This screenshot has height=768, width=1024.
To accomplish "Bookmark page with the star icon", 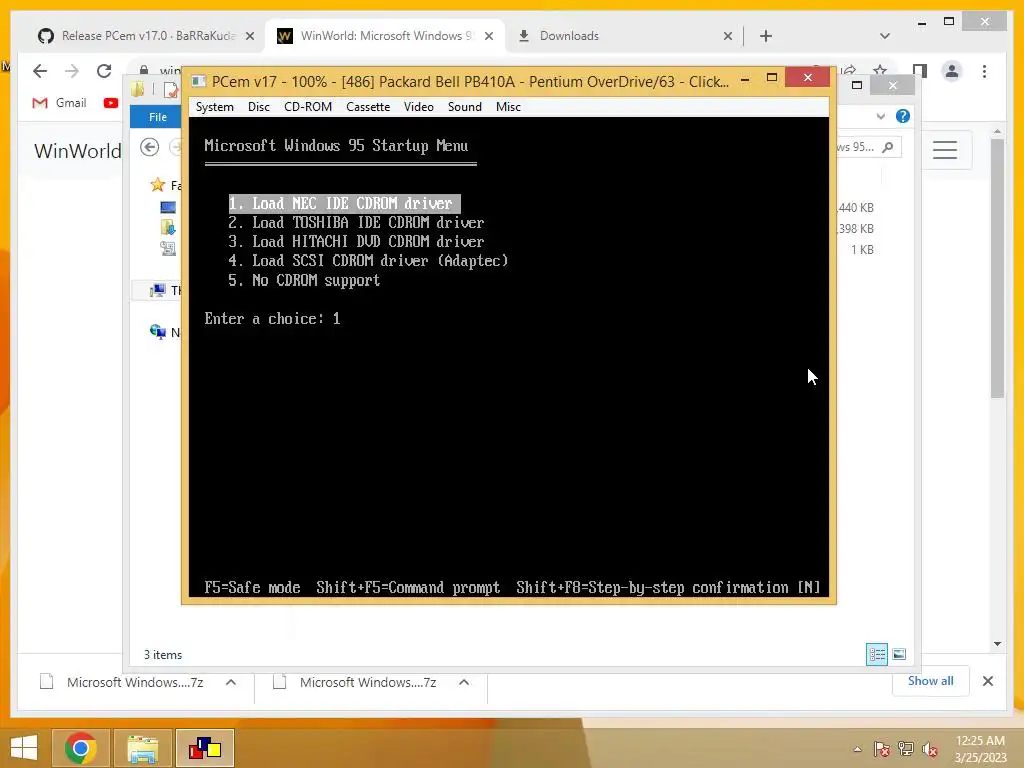I will pyautogui.click(x=880, y=71).
